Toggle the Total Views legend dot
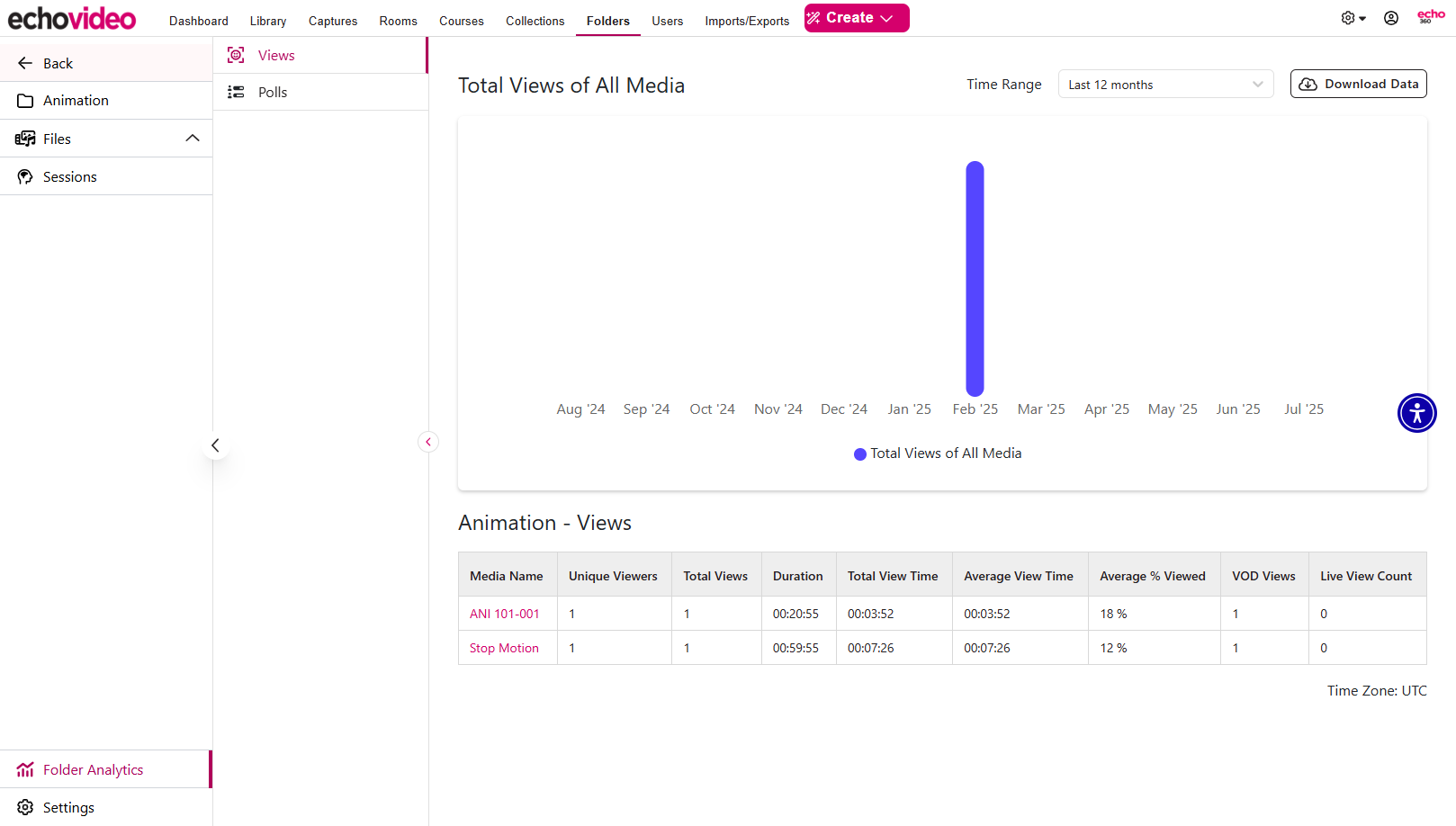The image size is (1456, 826). coord(860,454)
